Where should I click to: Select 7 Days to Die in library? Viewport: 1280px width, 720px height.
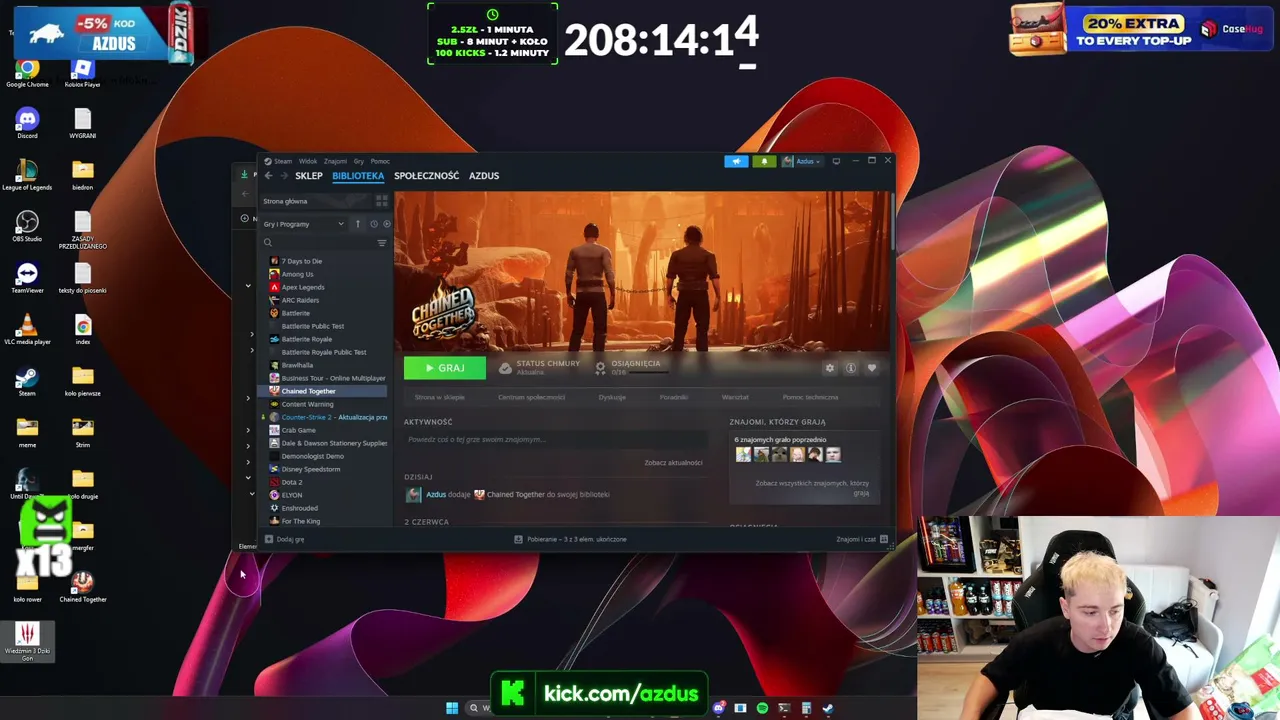301,261
